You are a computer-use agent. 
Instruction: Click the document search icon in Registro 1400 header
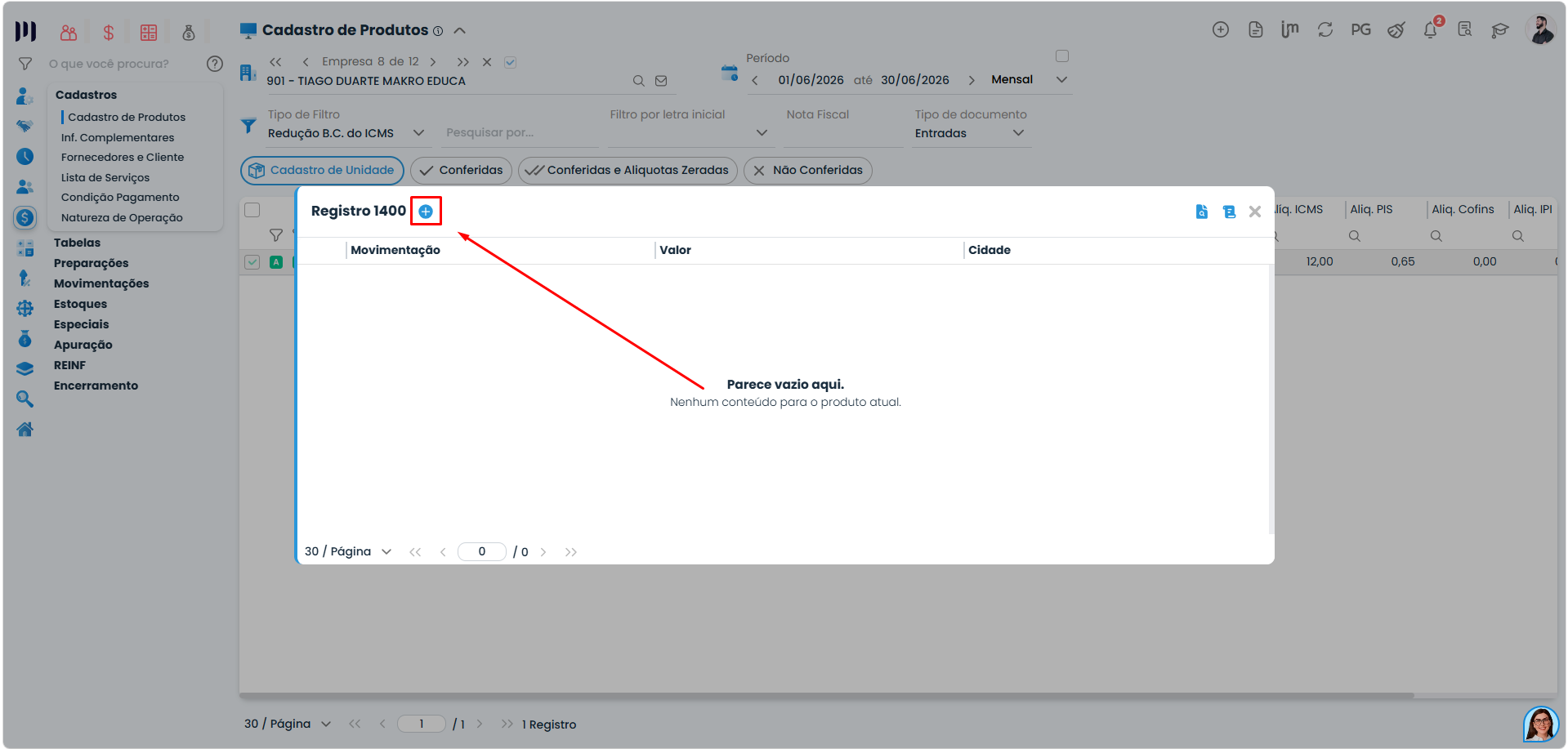click(x=1202, y=212)
